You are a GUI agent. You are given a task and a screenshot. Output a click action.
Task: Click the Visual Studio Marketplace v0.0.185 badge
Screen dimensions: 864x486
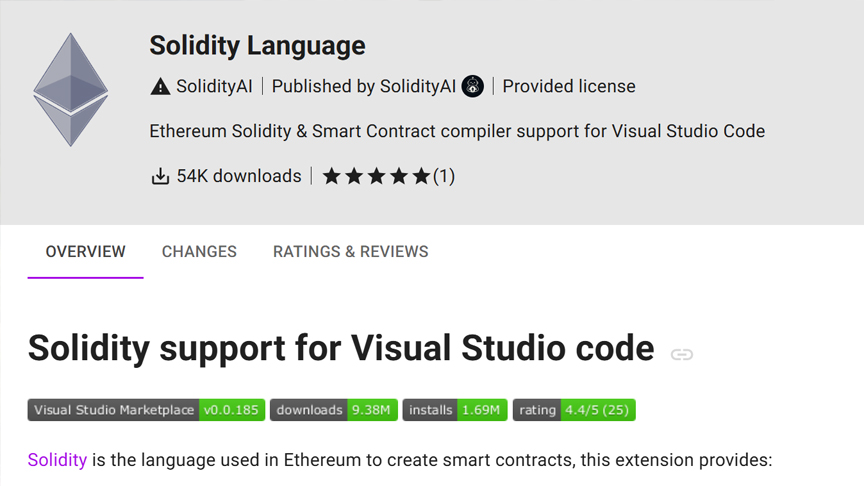[x=146, y=410]
